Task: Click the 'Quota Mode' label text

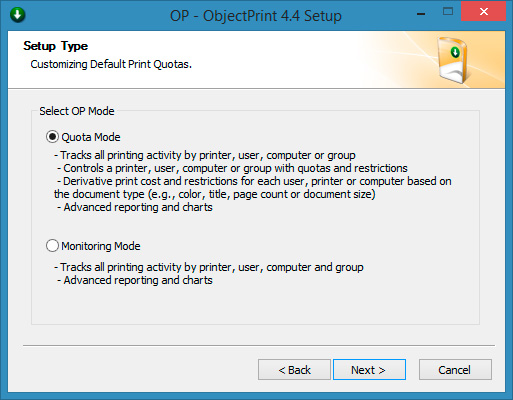Action: 91,137
